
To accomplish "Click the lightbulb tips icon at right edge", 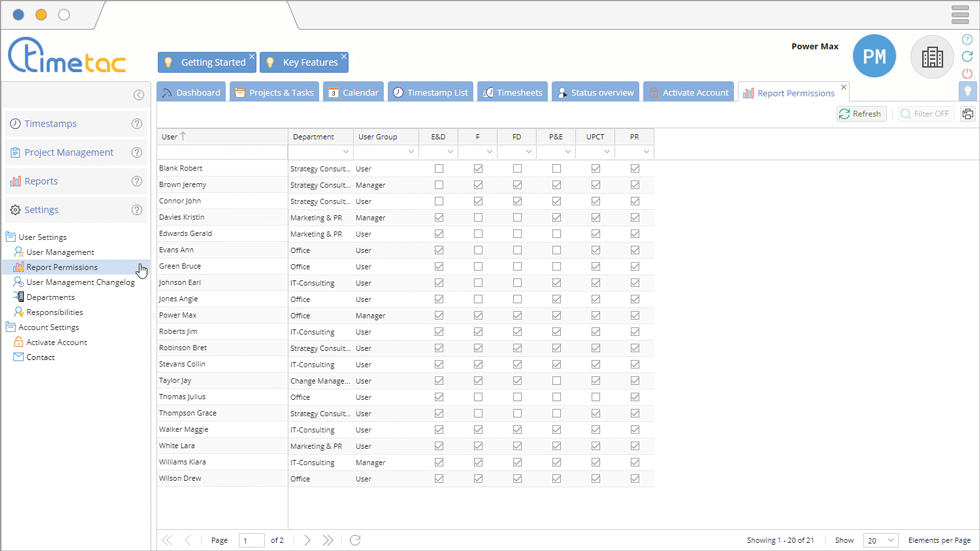I will (x=968, y=91).
